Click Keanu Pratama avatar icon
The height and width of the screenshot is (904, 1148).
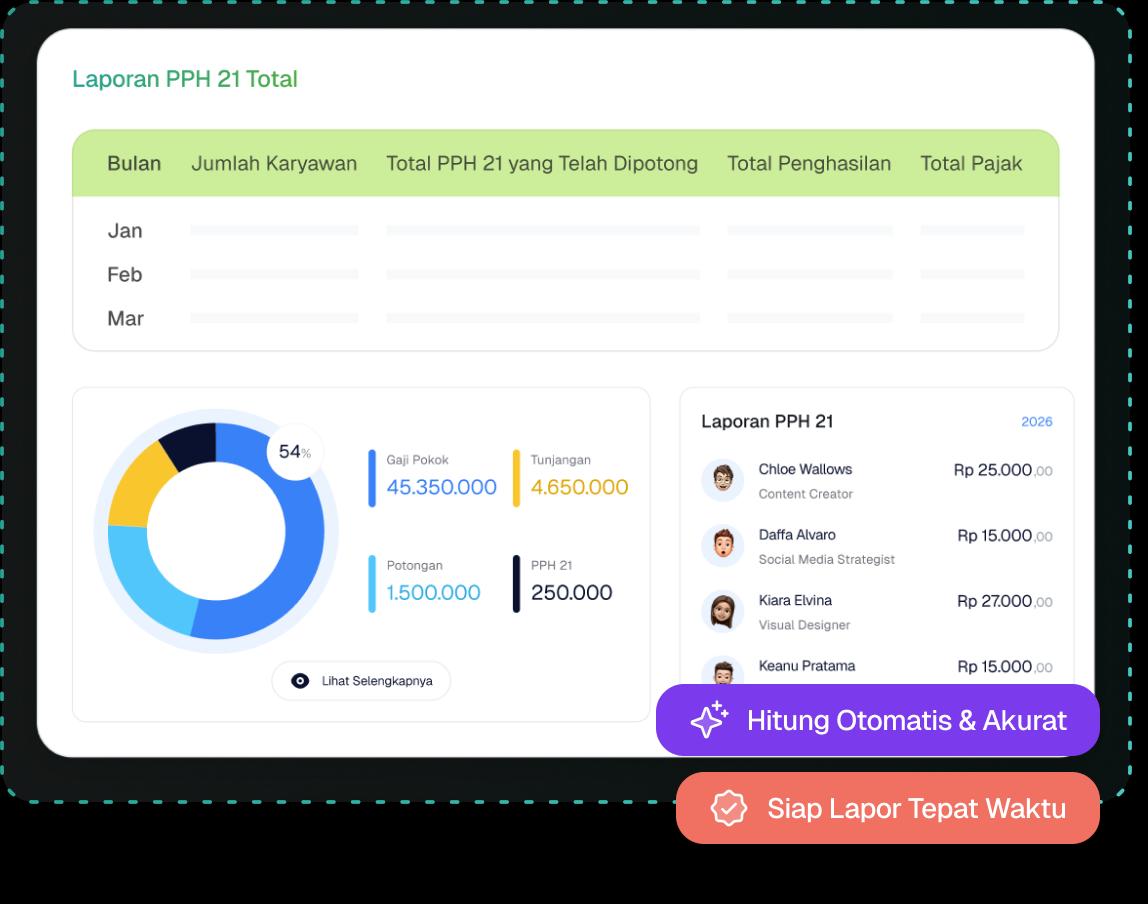click(x=722, y=671)
